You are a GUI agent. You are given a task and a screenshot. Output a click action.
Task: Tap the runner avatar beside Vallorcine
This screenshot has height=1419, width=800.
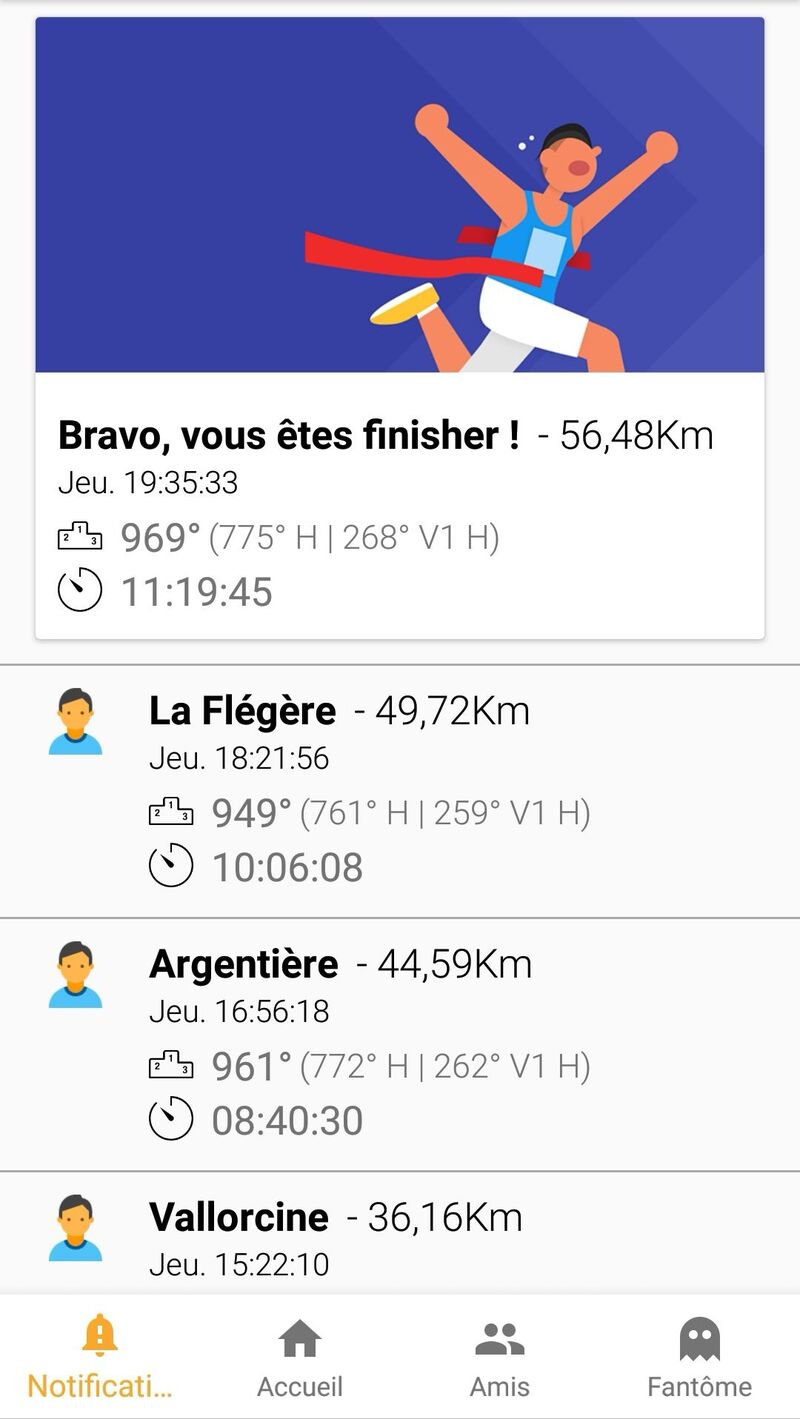[75, 1228]
